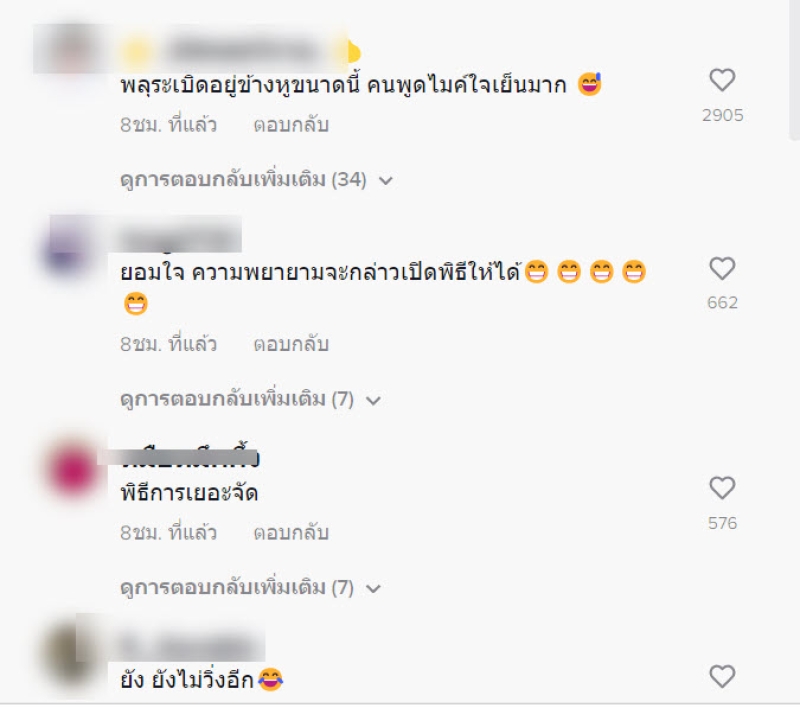Click the third commenter's username
Viewport: 800px width, 708px height.
click(190, 457)
